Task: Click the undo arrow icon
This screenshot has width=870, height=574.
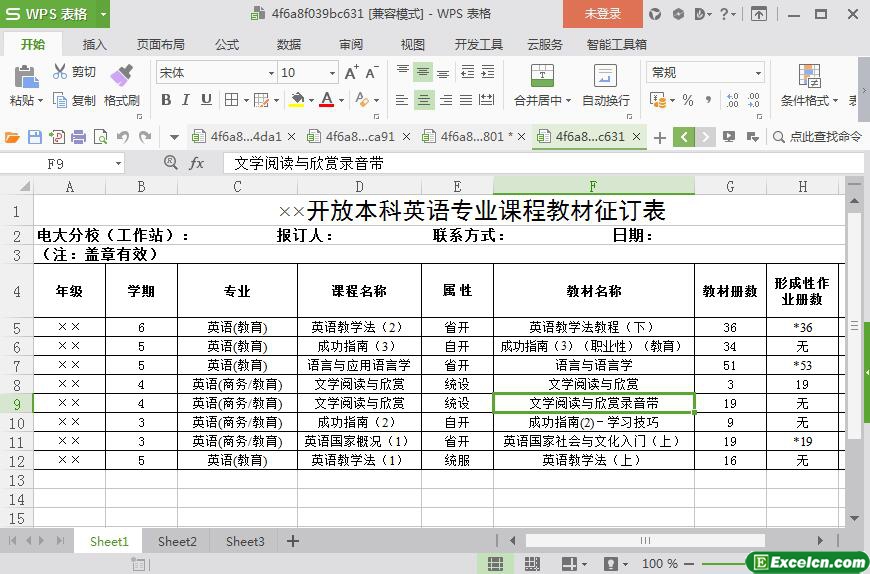Action: point(122,137)
